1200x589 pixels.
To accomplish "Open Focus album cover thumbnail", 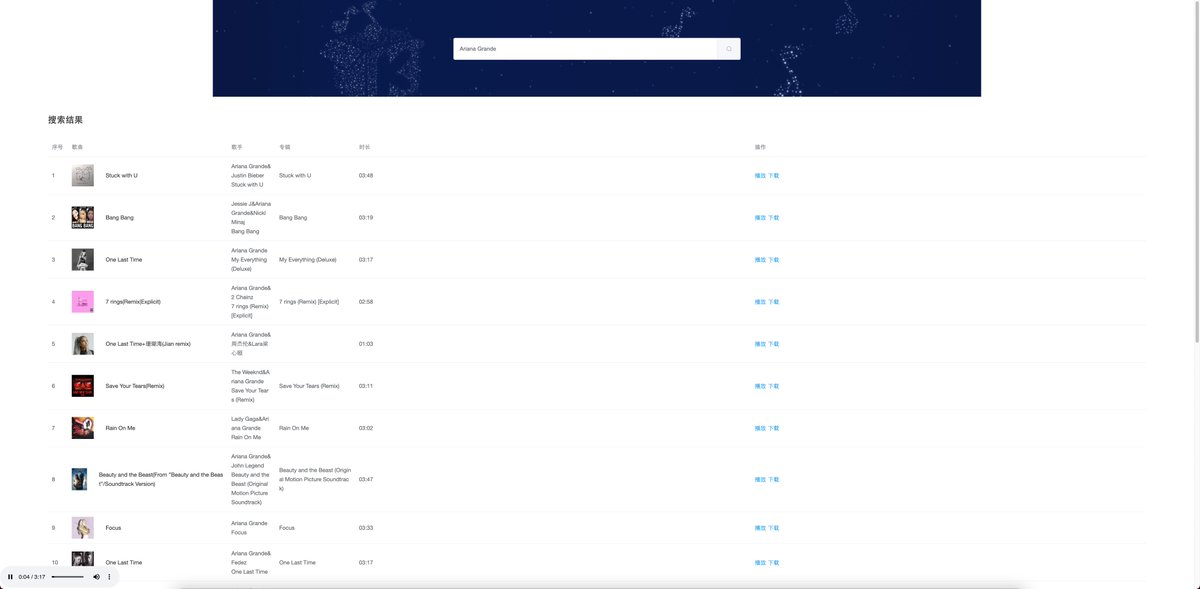I will click(x=83, y=527).
